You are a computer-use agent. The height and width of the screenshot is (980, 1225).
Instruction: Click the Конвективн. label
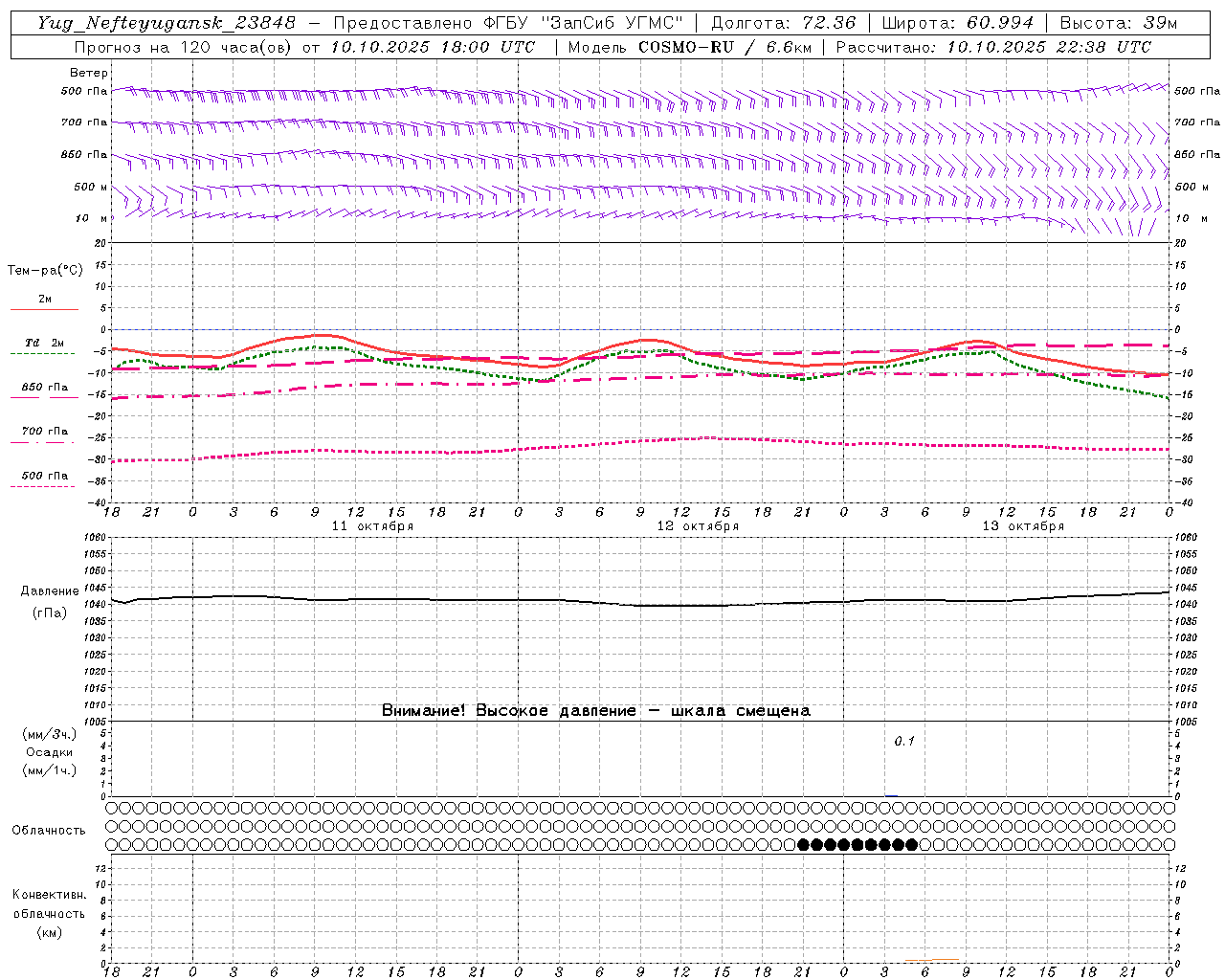(49, 895)
